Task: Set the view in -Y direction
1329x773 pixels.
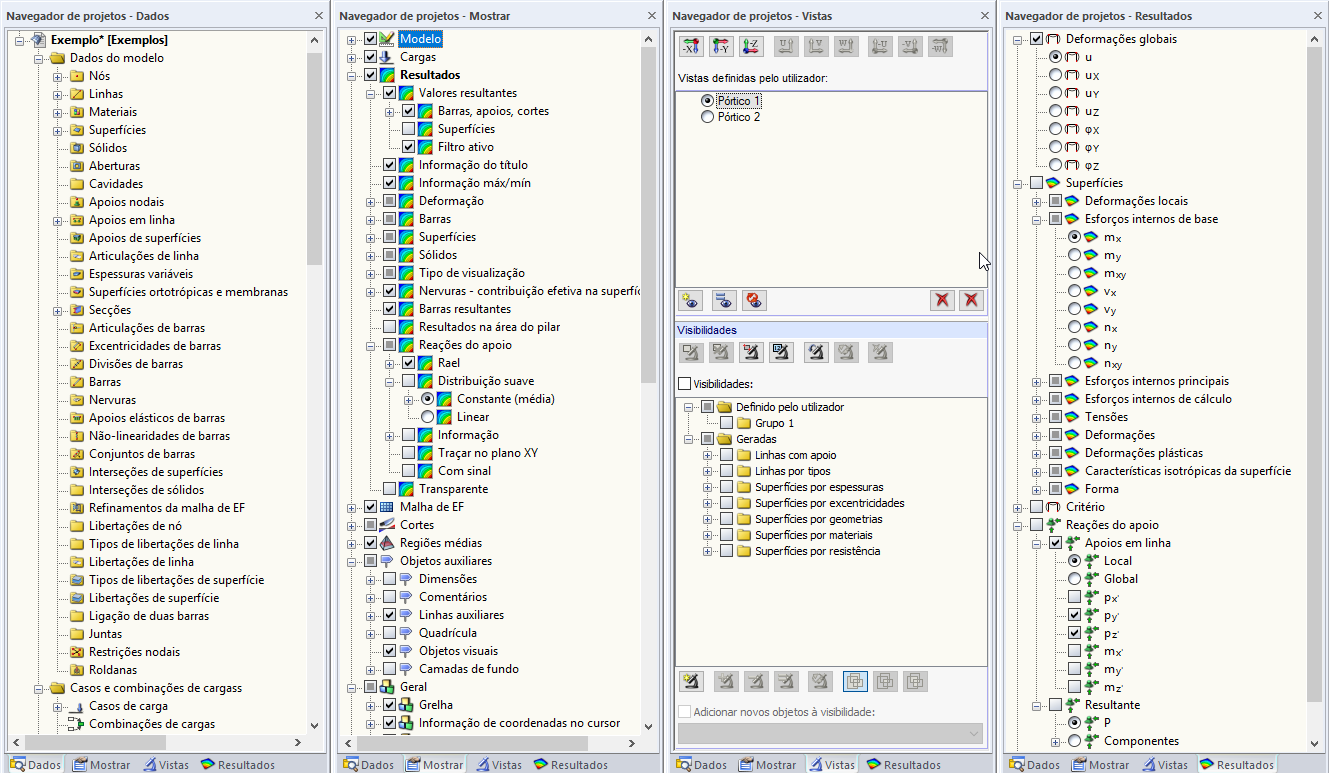Action: 721,45
